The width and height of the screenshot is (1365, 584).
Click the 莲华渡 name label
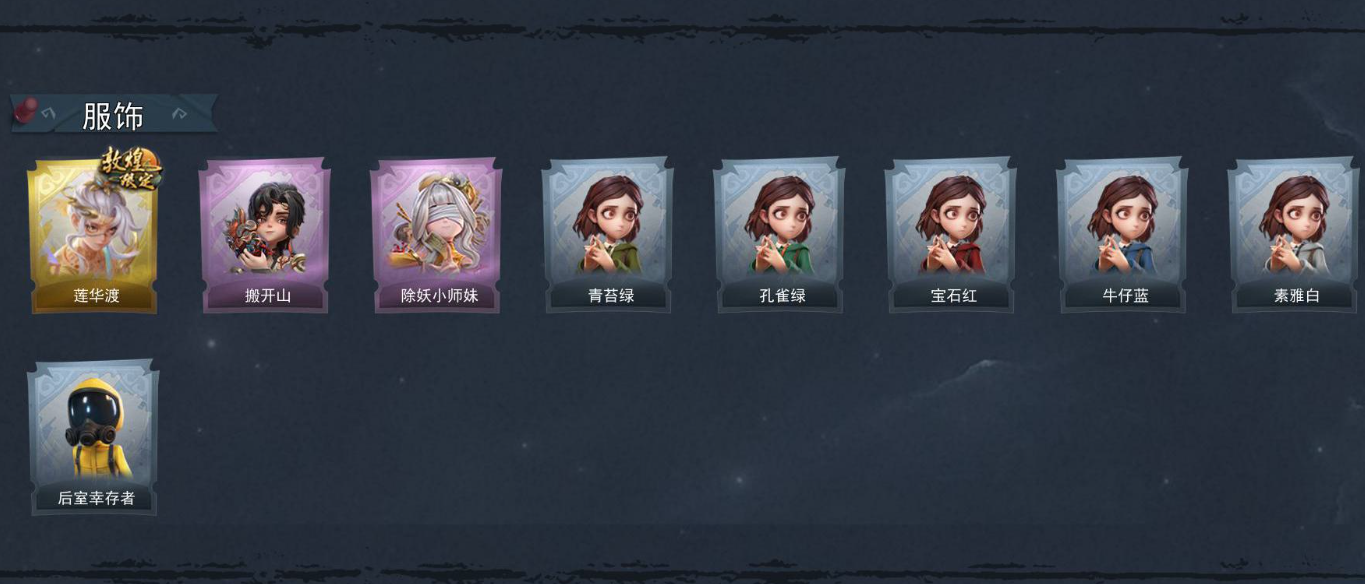pyautogui.click(x=96, y=296)
